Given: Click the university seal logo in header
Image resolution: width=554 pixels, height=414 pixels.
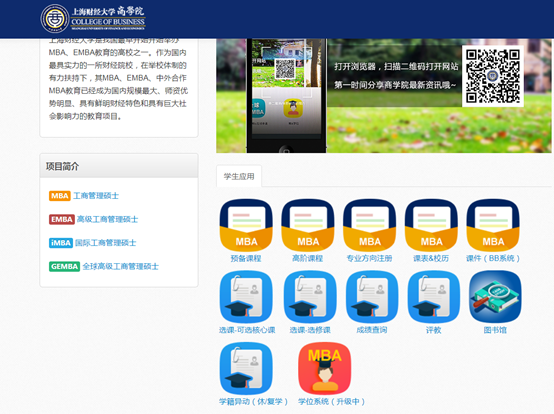Looking at the screenshot, I should pyautogui.click(x=54, y=19).
